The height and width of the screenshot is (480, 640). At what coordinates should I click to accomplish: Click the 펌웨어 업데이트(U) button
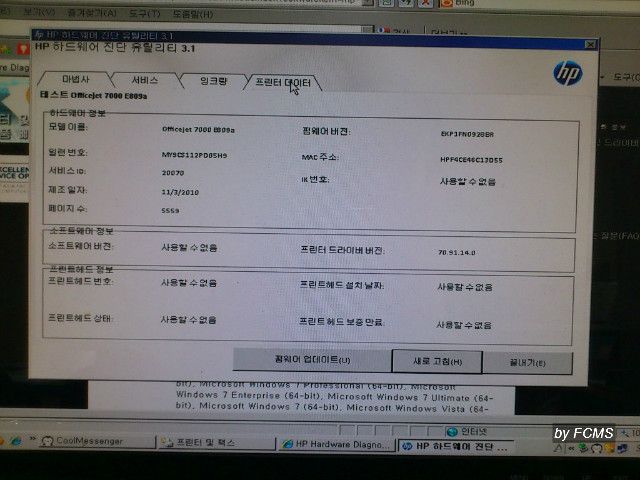click(312, 360)
